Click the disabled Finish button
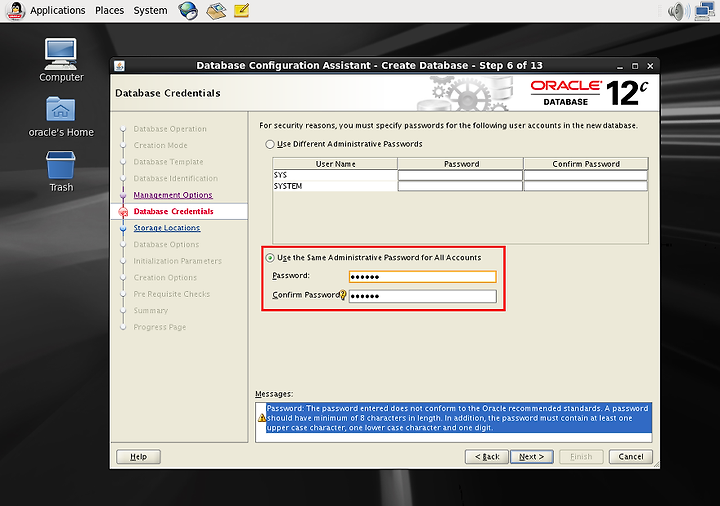The height and width of the screenshot is (506, 720). click(581, 456)
